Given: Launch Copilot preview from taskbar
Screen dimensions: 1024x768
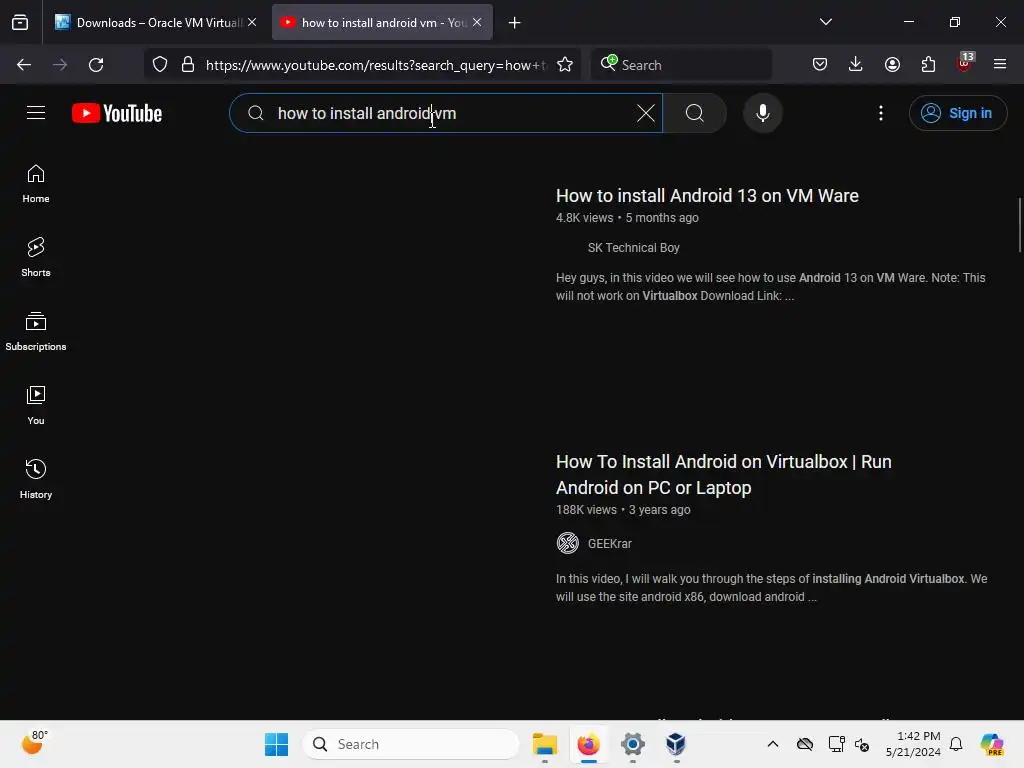Looking at the screenshot, I should tap(992, 744).
